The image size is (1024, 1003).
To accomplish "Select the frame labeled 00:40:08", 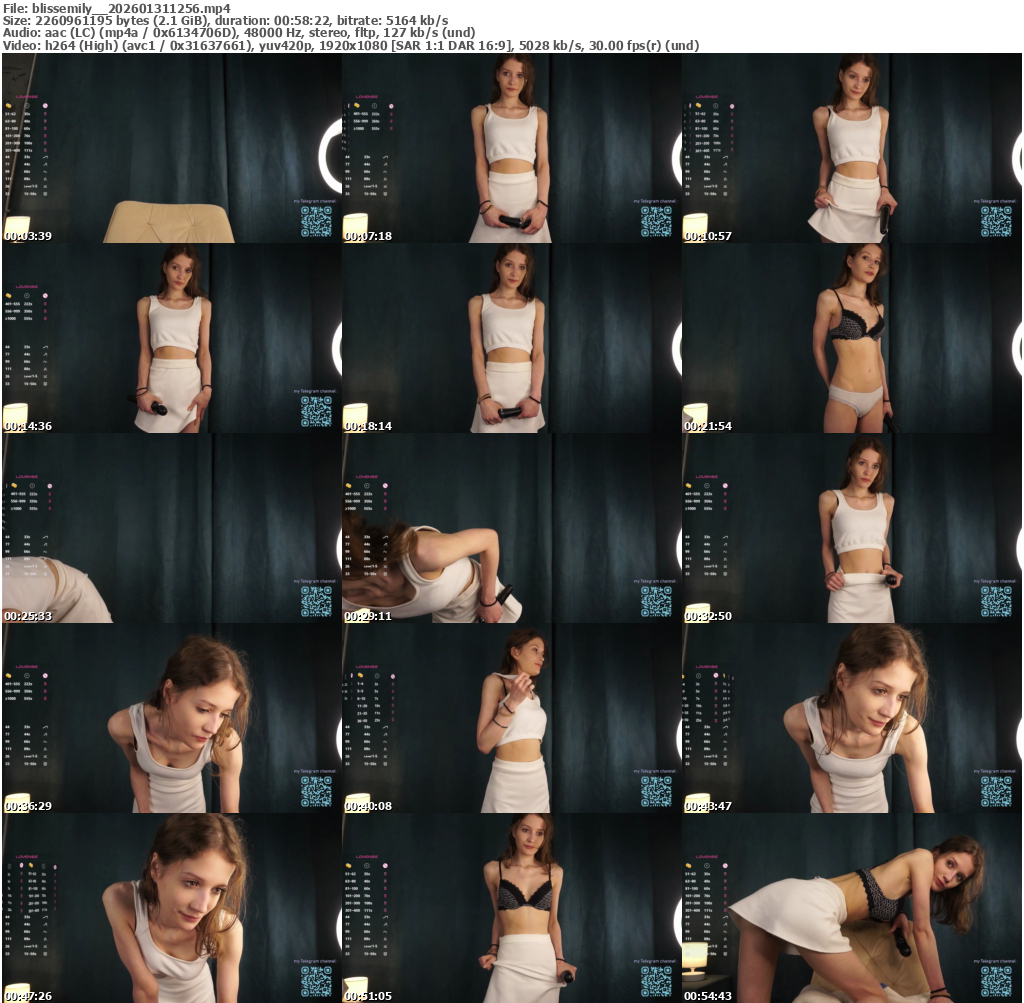I will [x=511, y=718].
